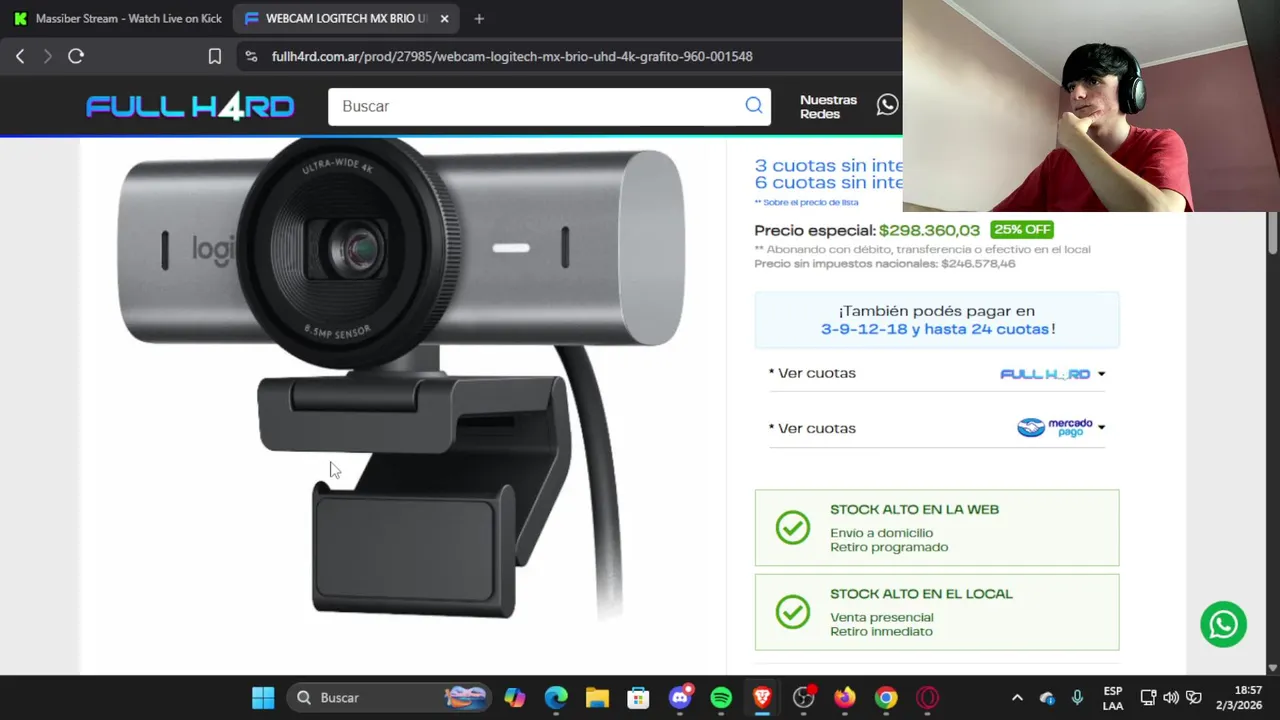
Task: Click the address bar URL
Action: click(512, 56)
